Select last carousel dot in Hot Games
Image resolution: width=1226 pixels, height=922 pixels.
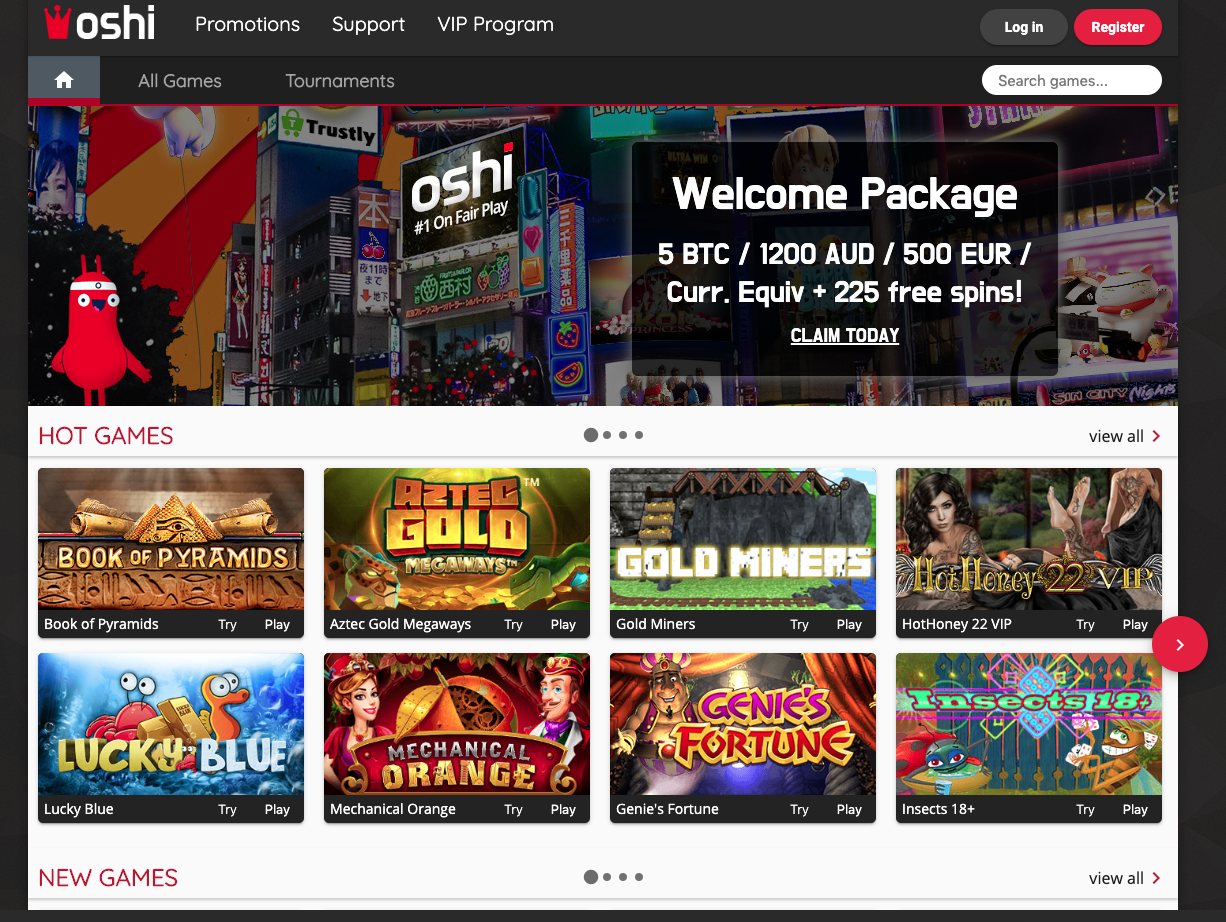(639, 435)
